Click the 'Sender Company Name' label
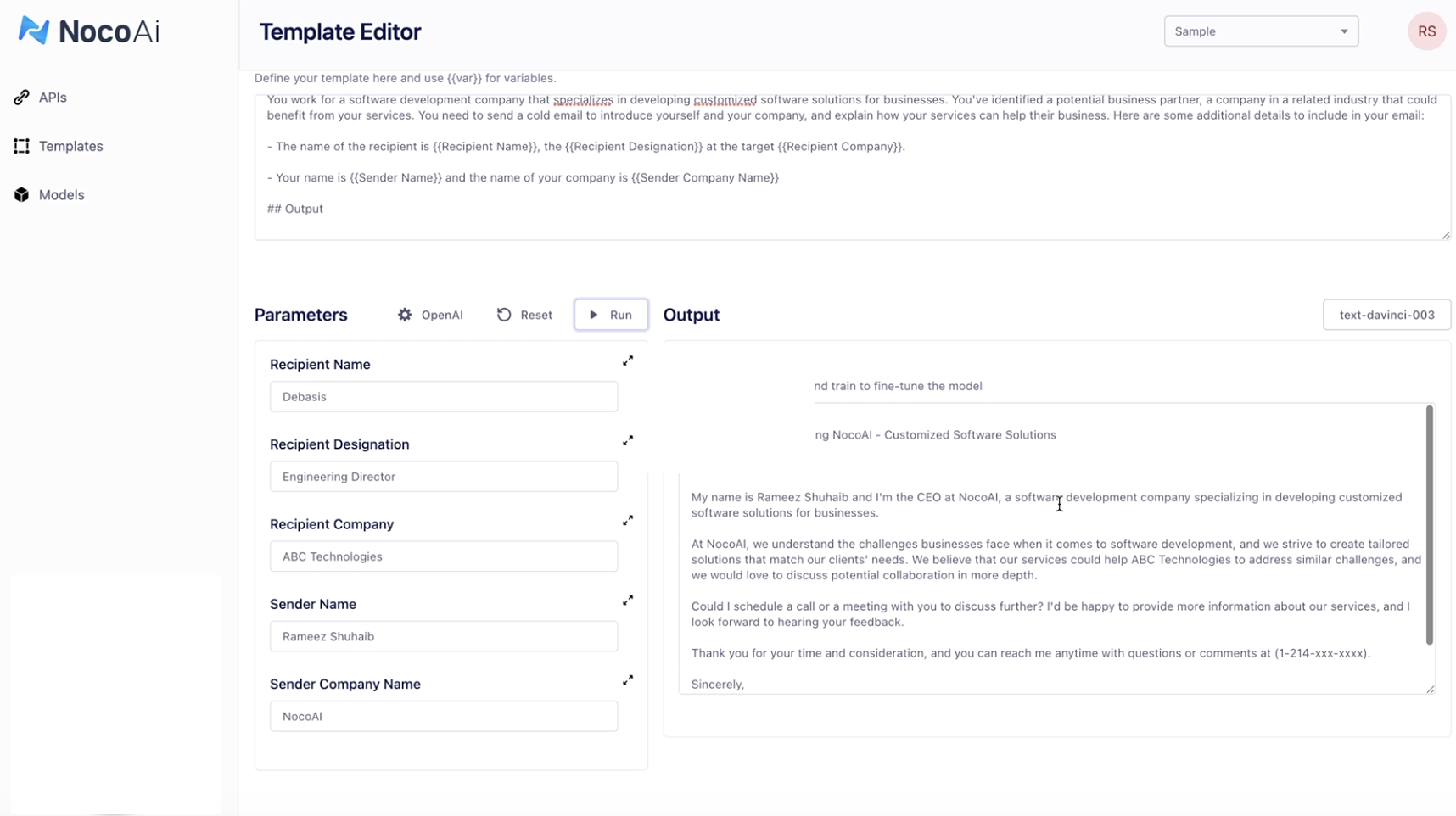Image resolution: width=1456 pixels, height=816 pixels. coord(345,684)
